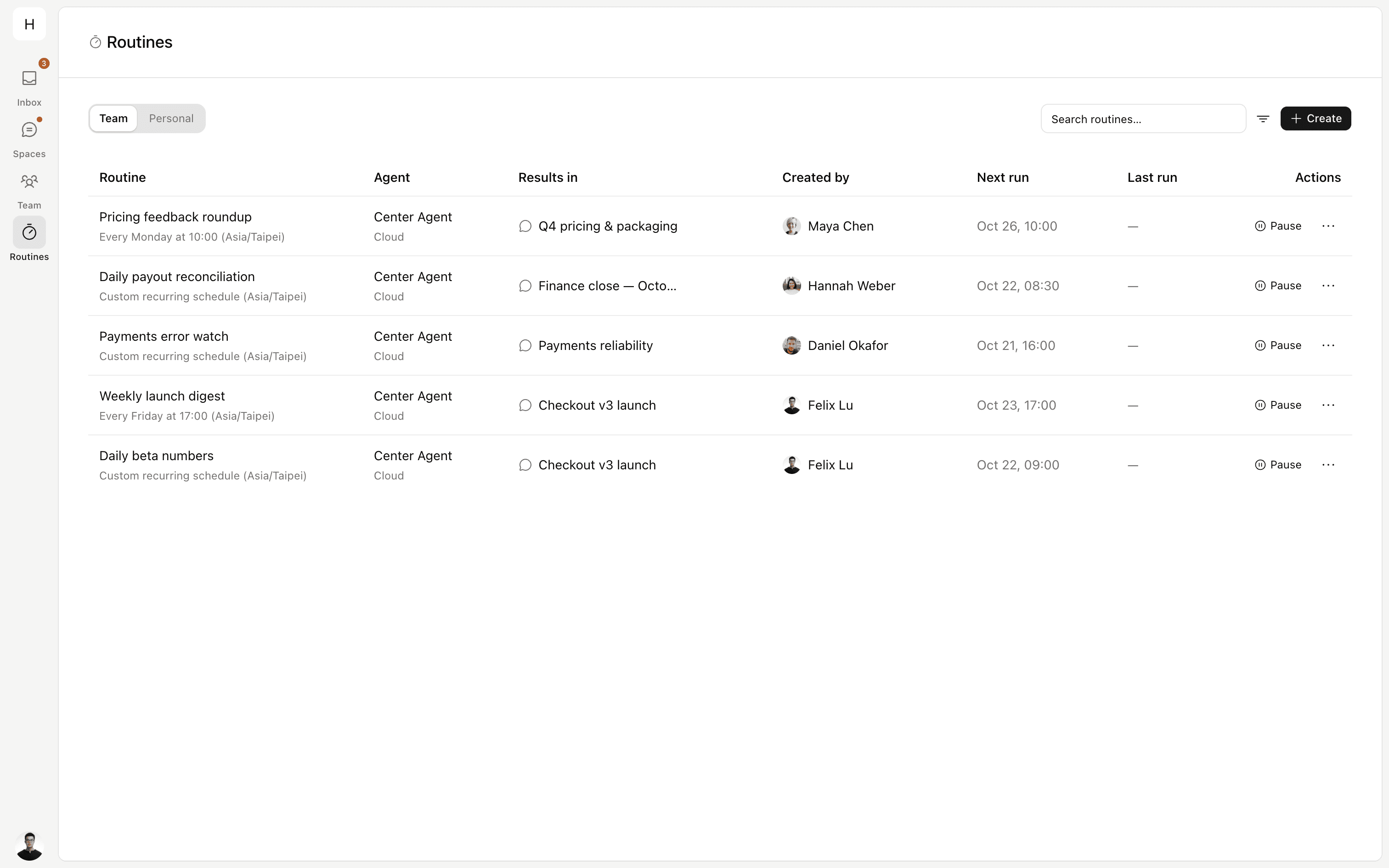Open more options for Payments error watch
The image size is (1389, 868).
[1328, 345]
